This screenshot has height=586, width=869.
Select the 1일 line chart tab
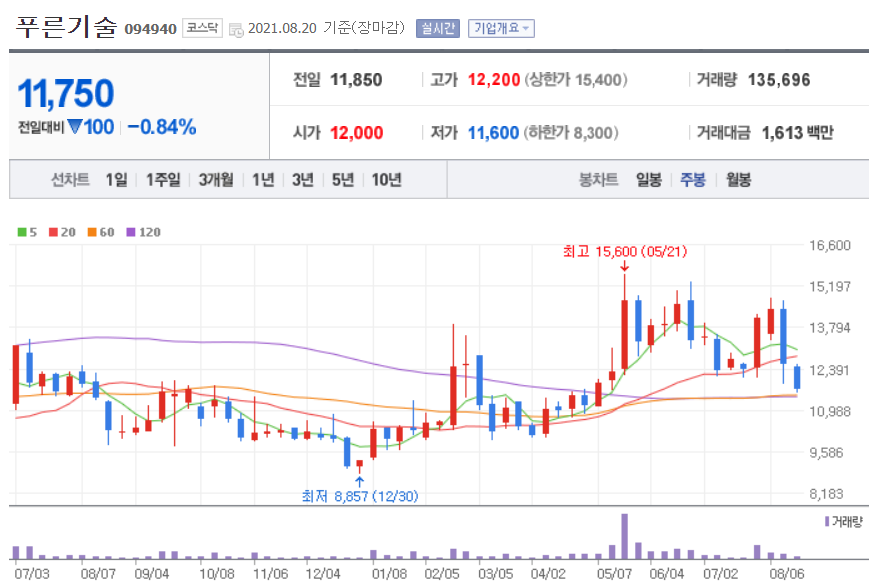(116, 180)
